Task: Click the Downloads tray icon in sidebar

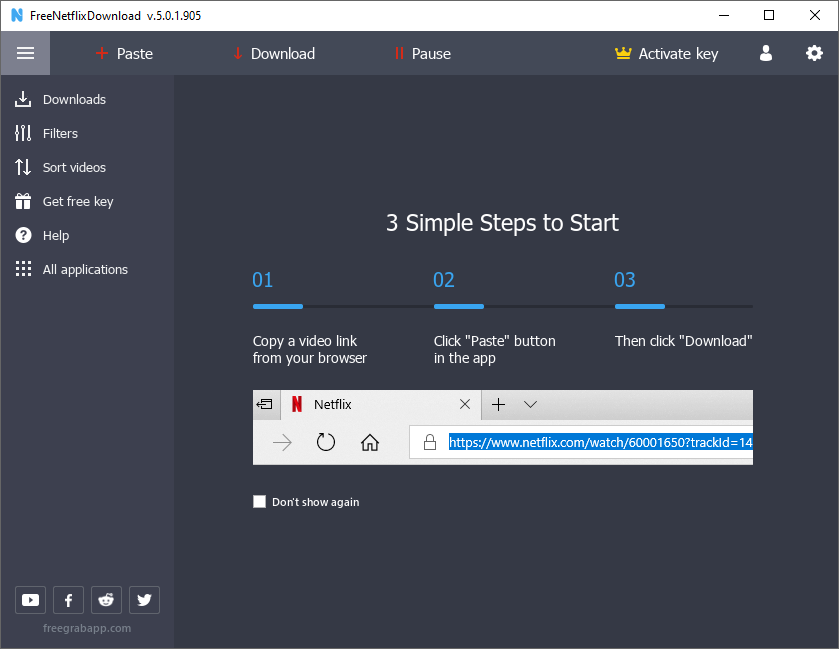Action: pyautogui.click(x=22, y=99)
